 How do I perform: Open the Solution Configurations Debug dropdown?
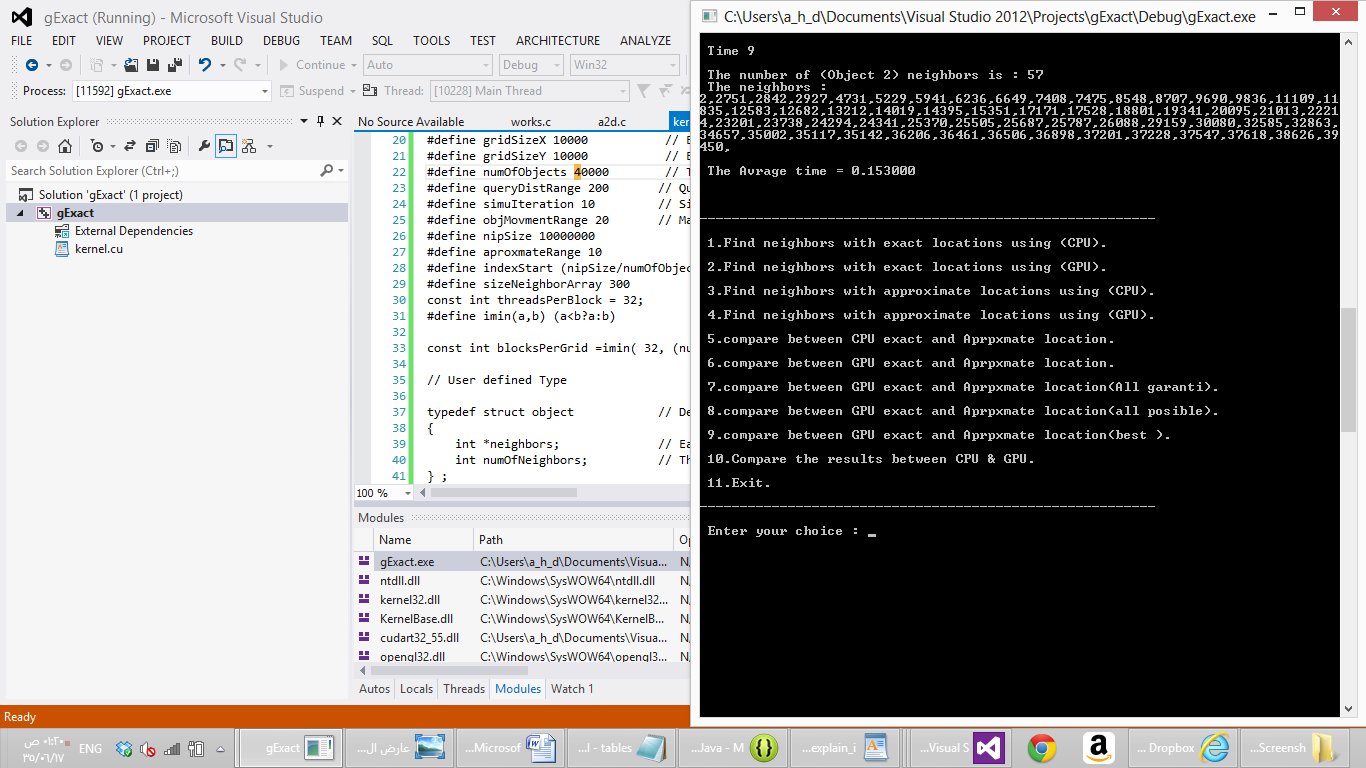point(531,65)
